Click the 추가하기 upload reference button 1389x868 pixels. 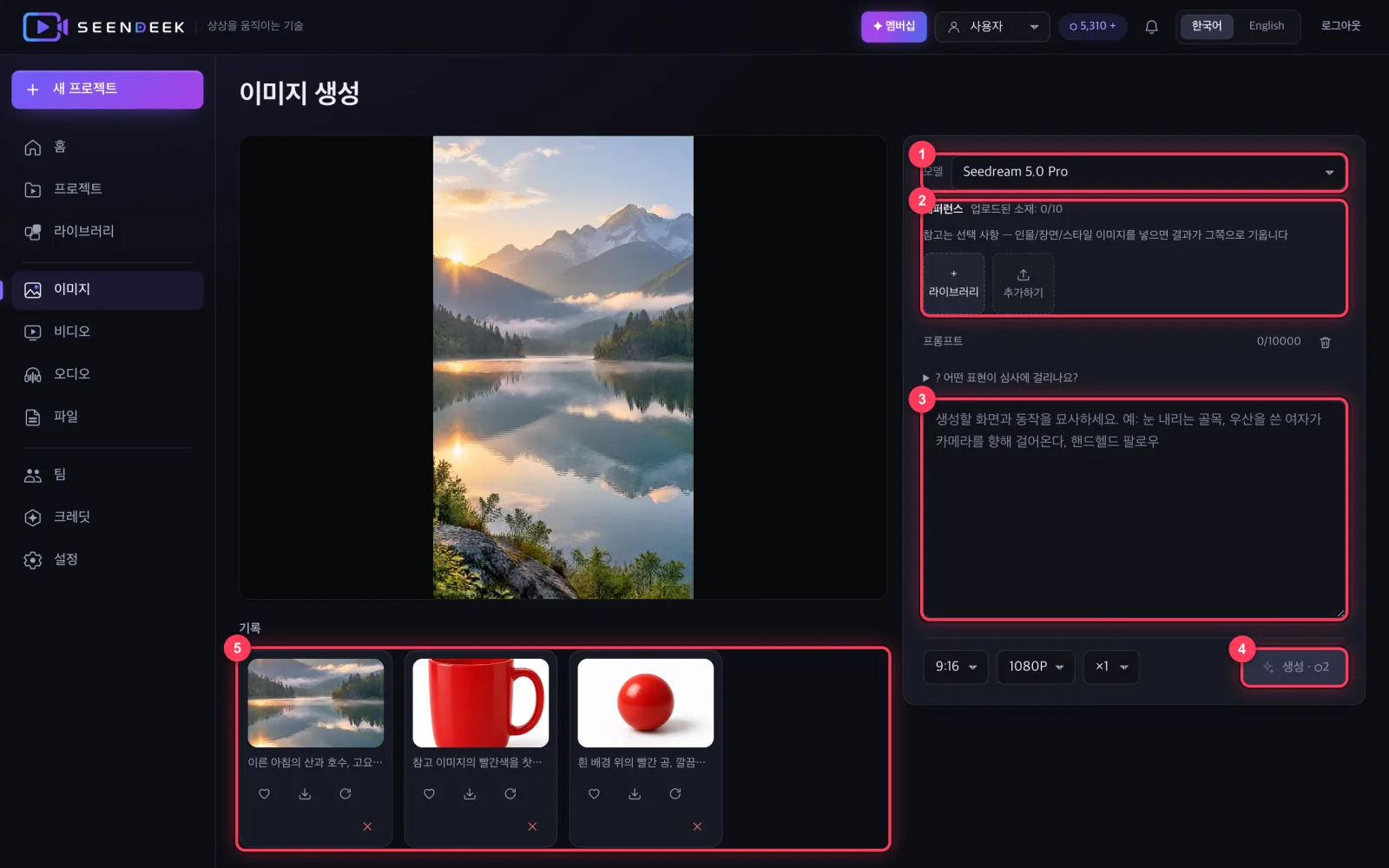[1024, 283]
